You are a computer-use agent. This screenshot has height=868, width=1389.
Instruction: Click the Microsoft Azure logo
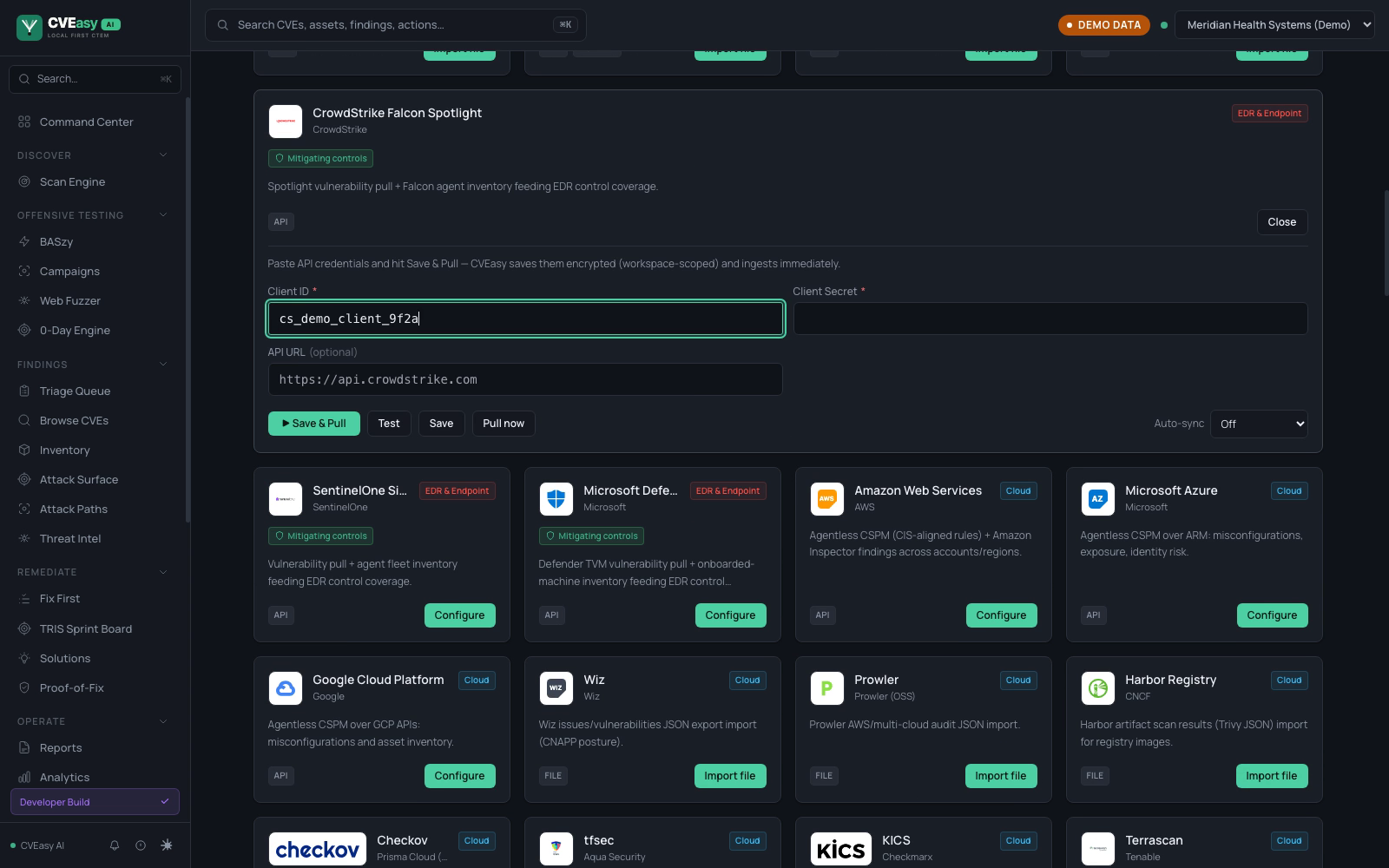coord(1098,499)
